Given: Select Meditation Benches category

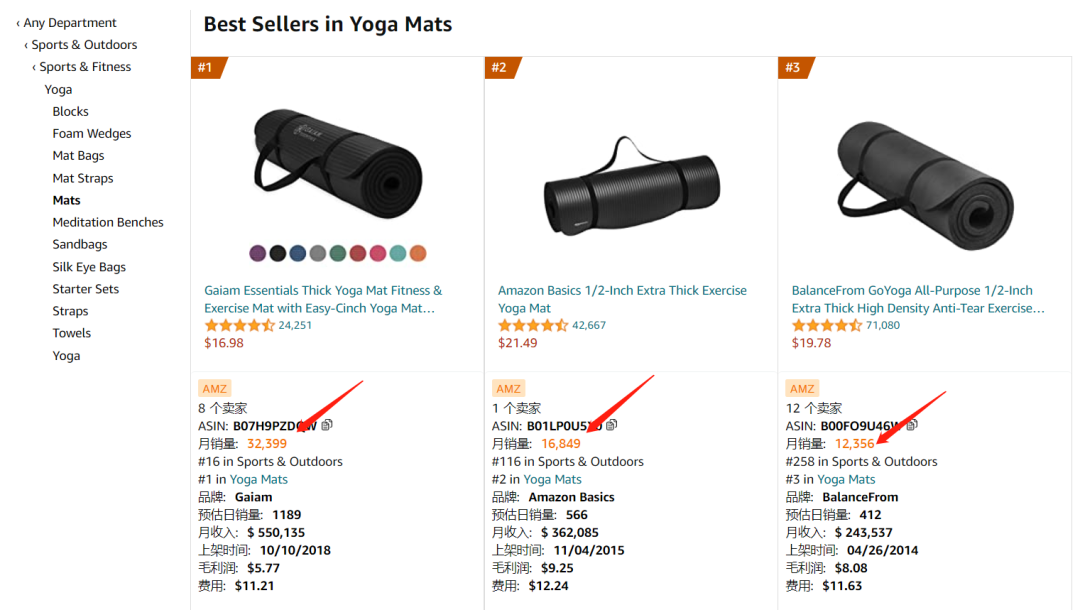Looking at the screenshot, I should coord(108,222).
